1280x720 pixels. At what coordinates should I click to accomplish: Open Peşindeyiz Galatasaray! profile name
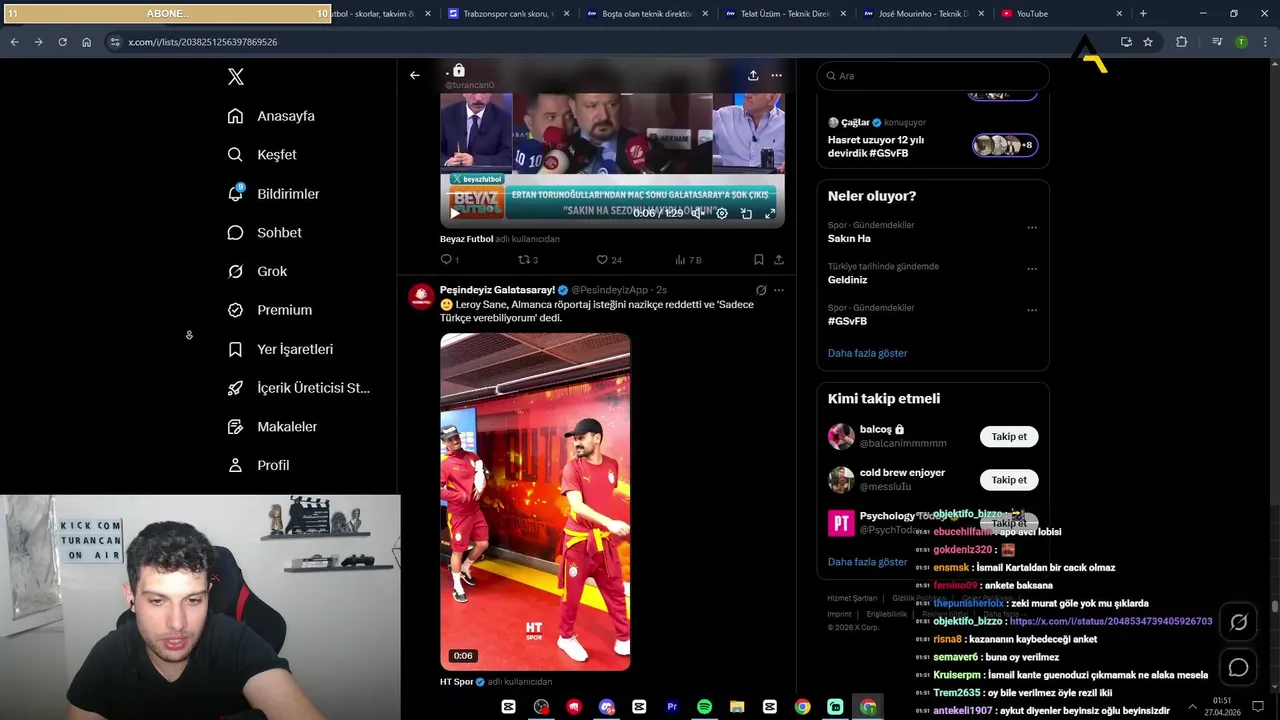[497, 290]
